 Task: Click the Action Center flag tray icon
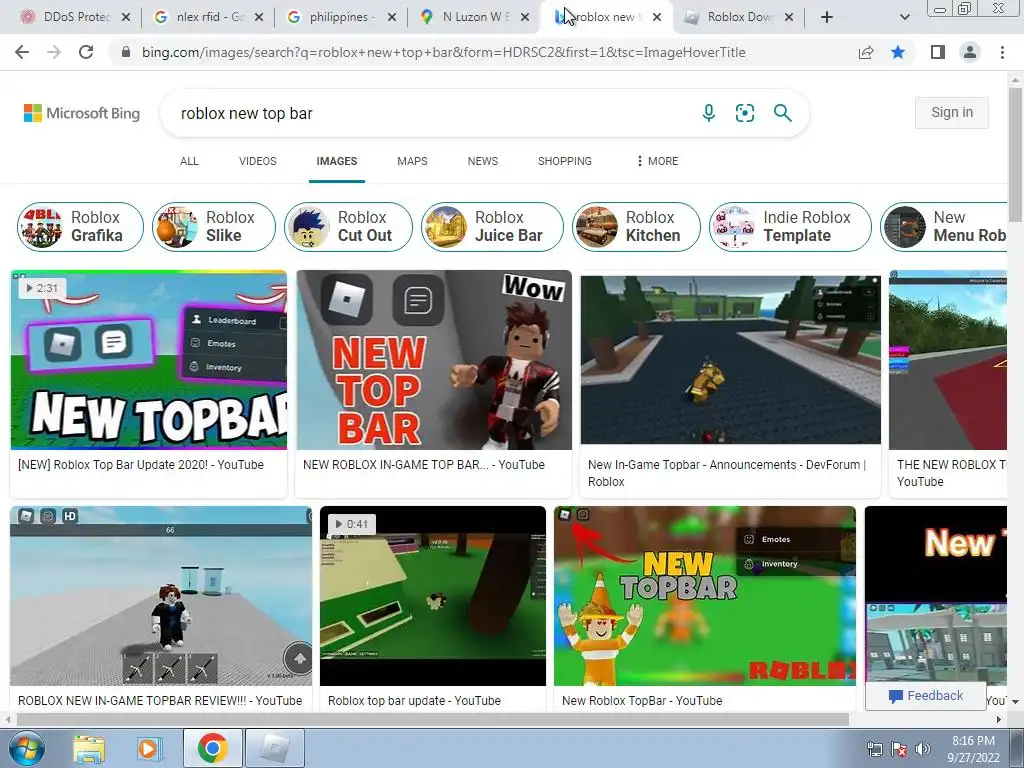coord(899,749)
